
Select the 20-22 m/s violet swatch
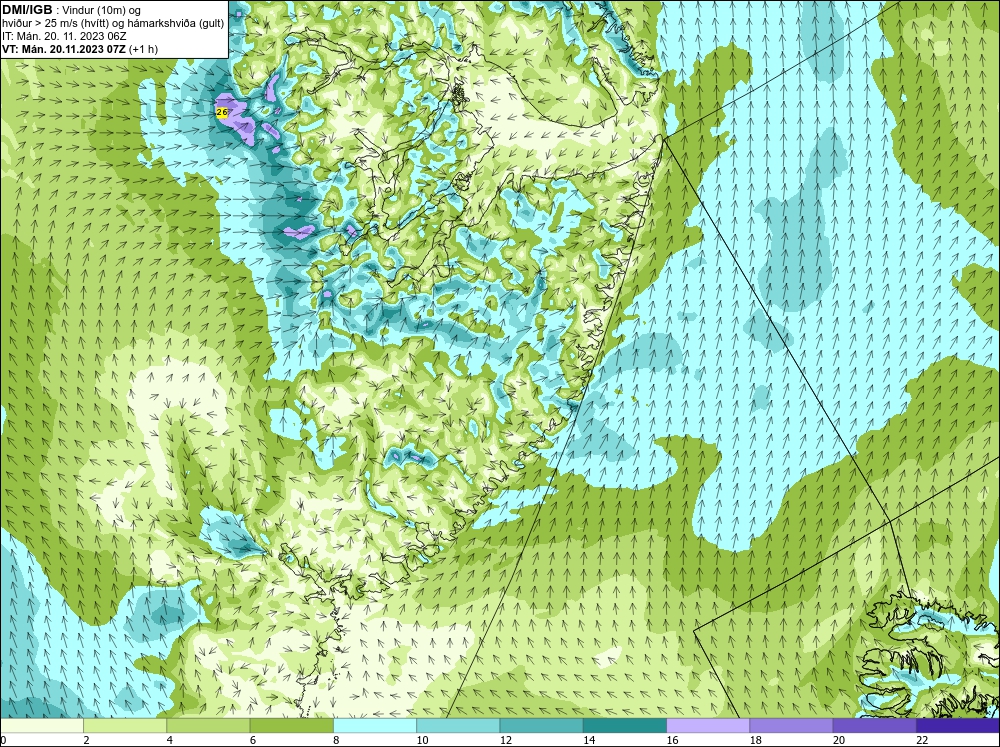pyautogui.click(x=874, y=725)
